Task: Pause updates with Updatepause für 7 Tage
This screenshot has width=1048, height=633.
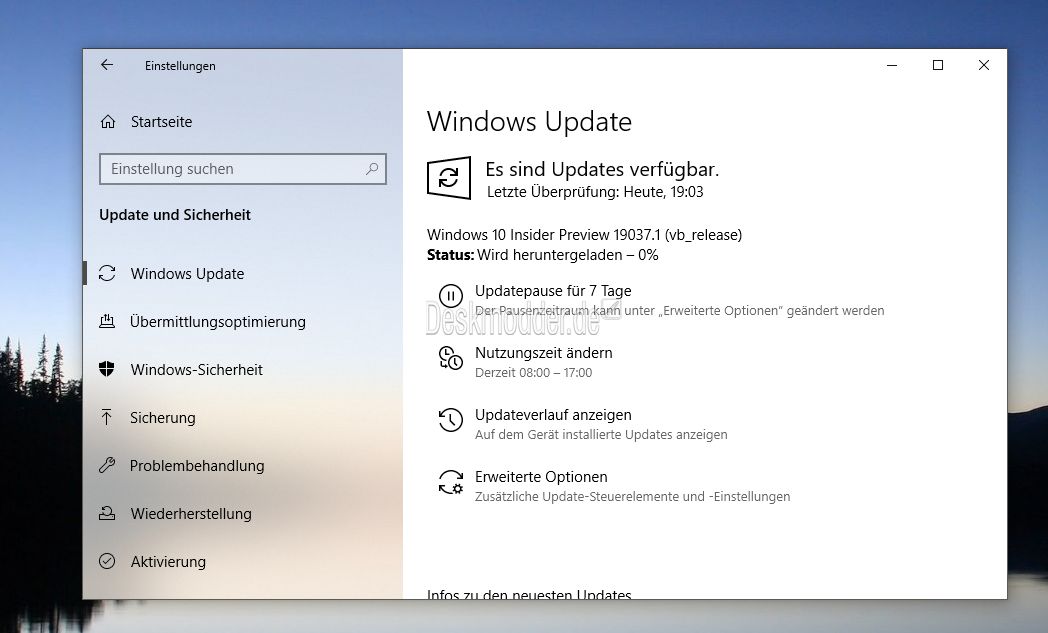Action: pos(553,291)
